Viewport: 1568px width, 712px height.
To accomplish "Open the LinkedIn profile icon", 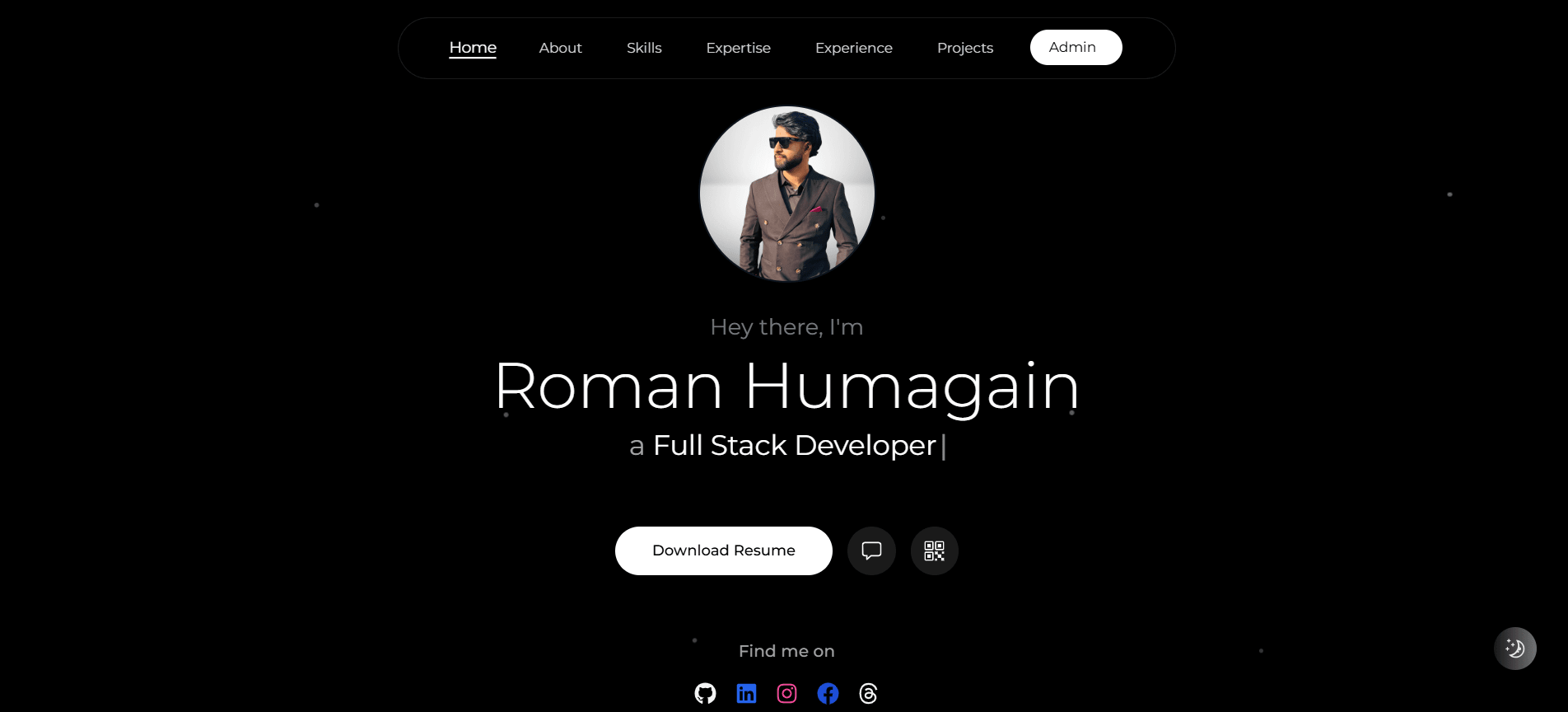I will (x=746, y=694).
